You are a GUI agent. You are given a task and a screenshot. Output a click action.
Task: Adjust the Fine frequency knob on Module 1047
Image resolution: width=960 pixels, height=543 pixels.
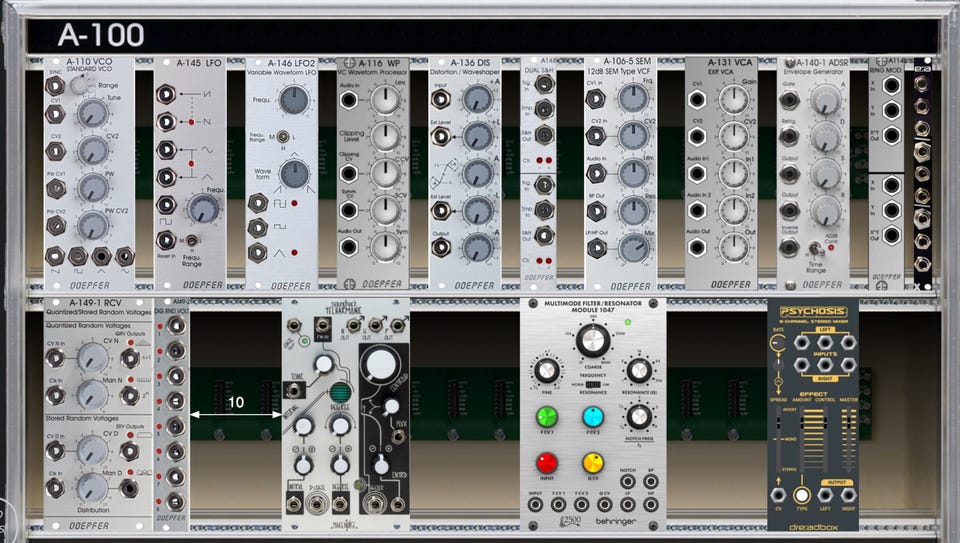point(547,370)
